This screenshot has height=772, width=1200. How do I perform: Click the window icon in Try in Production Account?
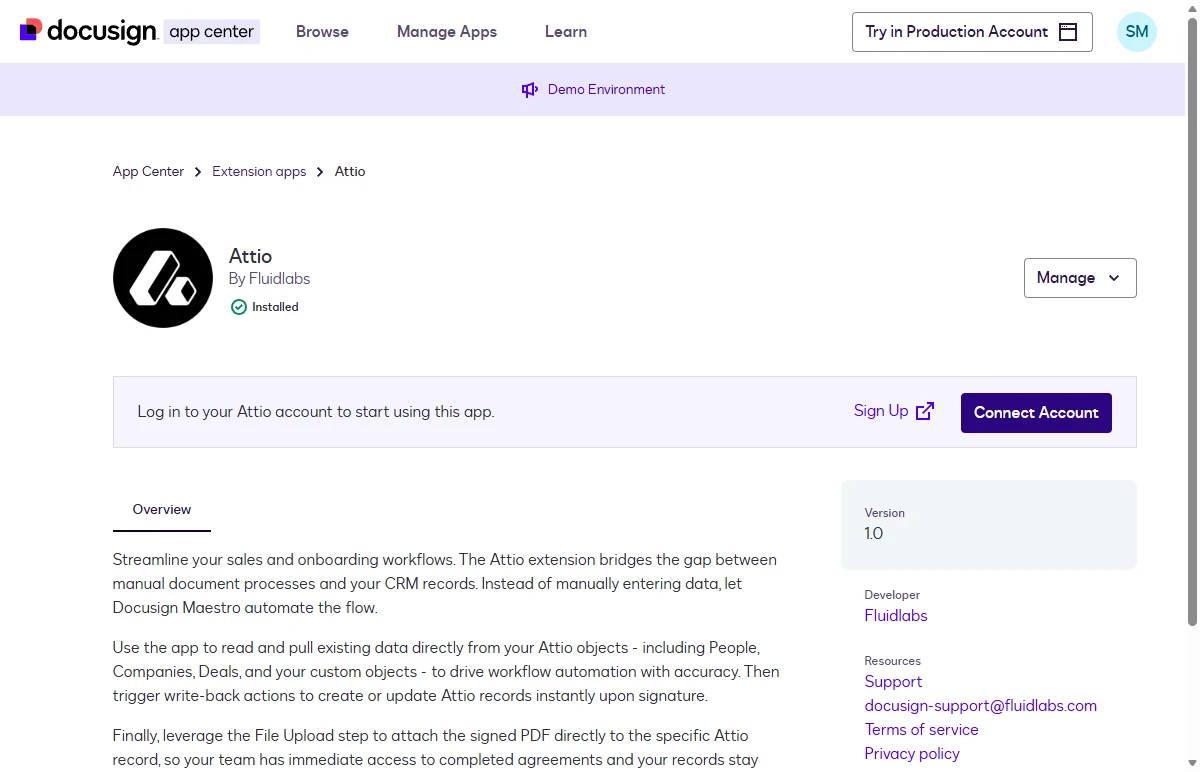pyautogui.click(x=1068, y=32)
